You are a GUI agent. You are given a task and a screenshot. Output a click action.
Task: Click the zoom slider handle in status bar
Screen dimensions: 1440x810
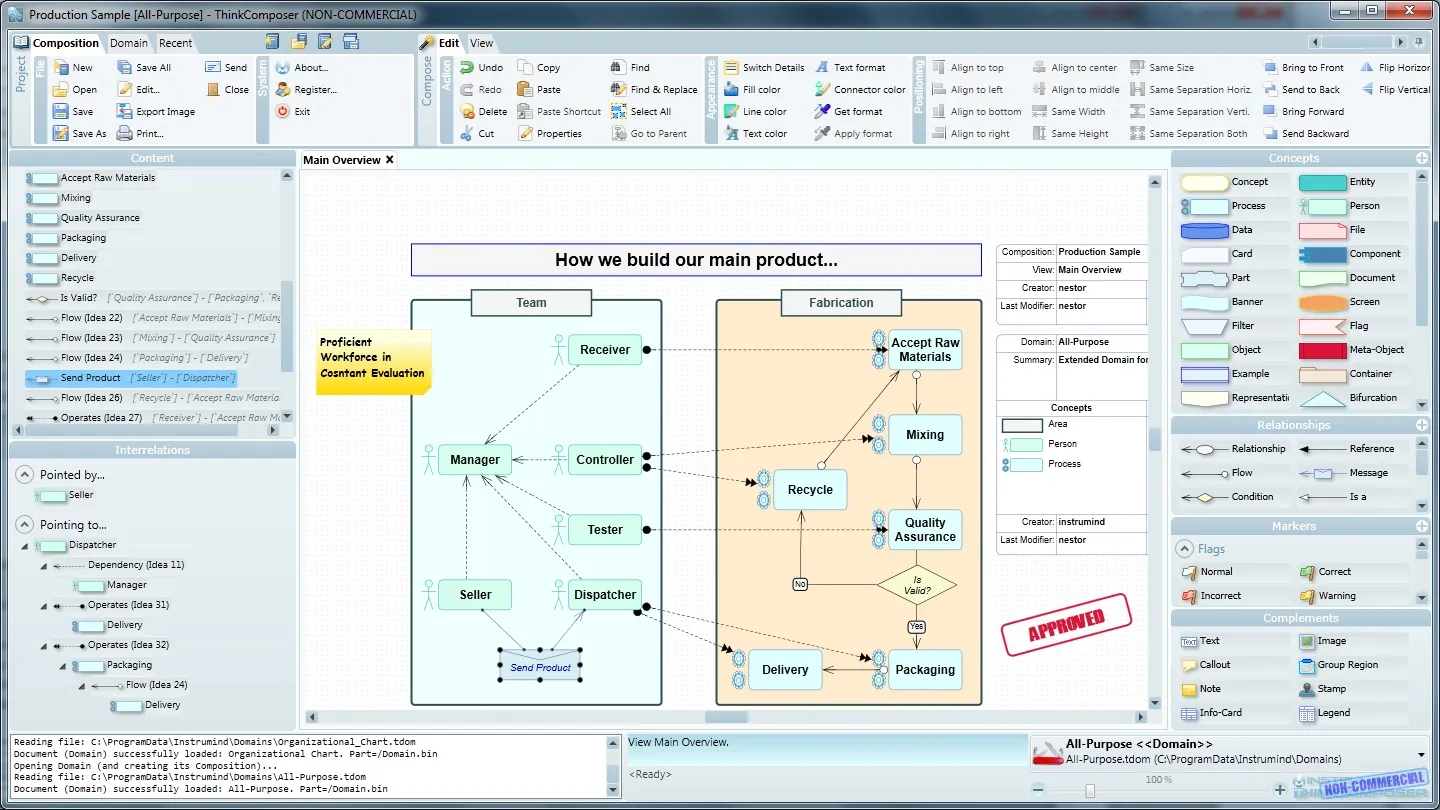tap(1089, 791)
